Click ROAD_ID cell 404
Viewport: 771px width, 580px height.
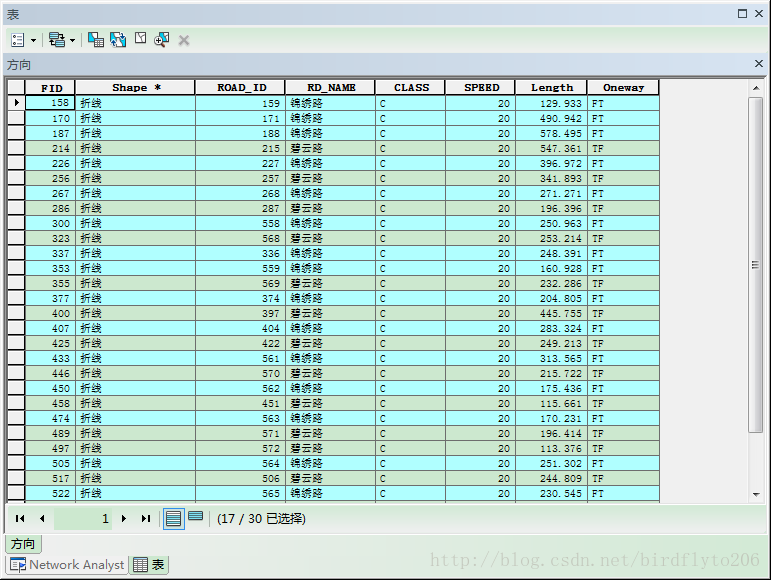pos(240,328)
